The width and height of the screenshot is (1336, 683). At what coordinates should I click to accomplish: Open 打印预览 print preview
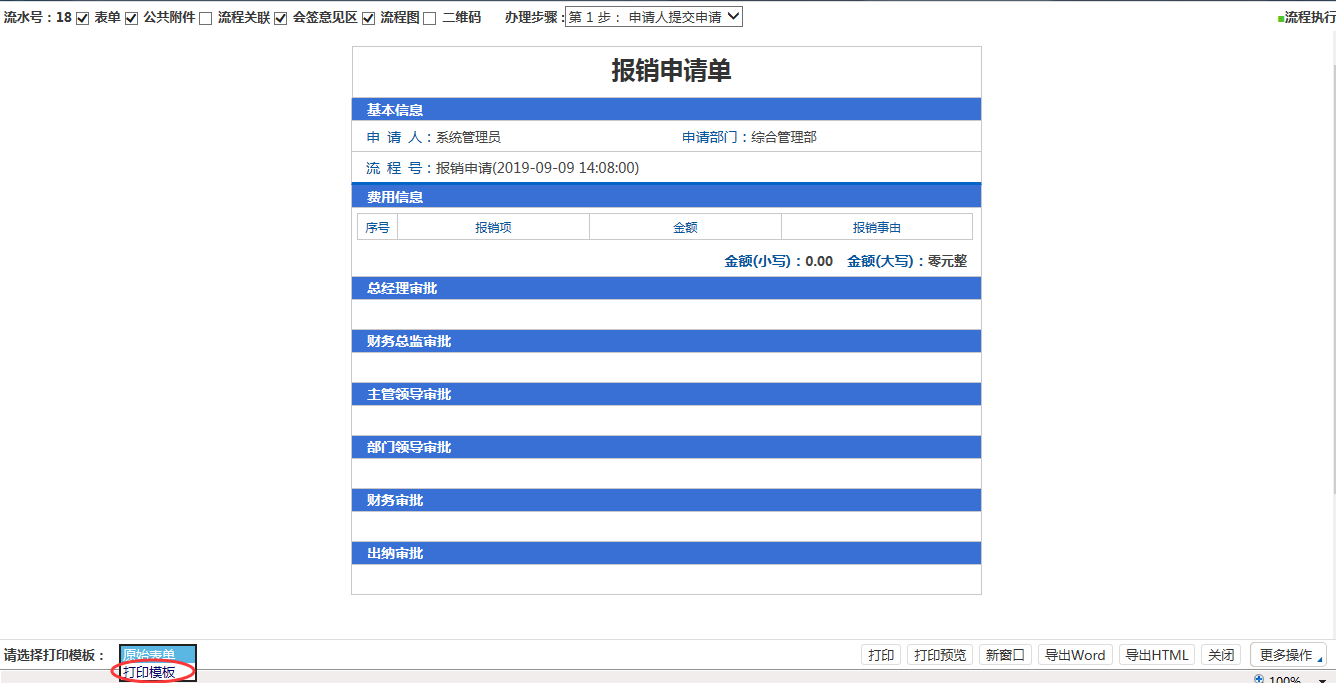tap(940, 655)
